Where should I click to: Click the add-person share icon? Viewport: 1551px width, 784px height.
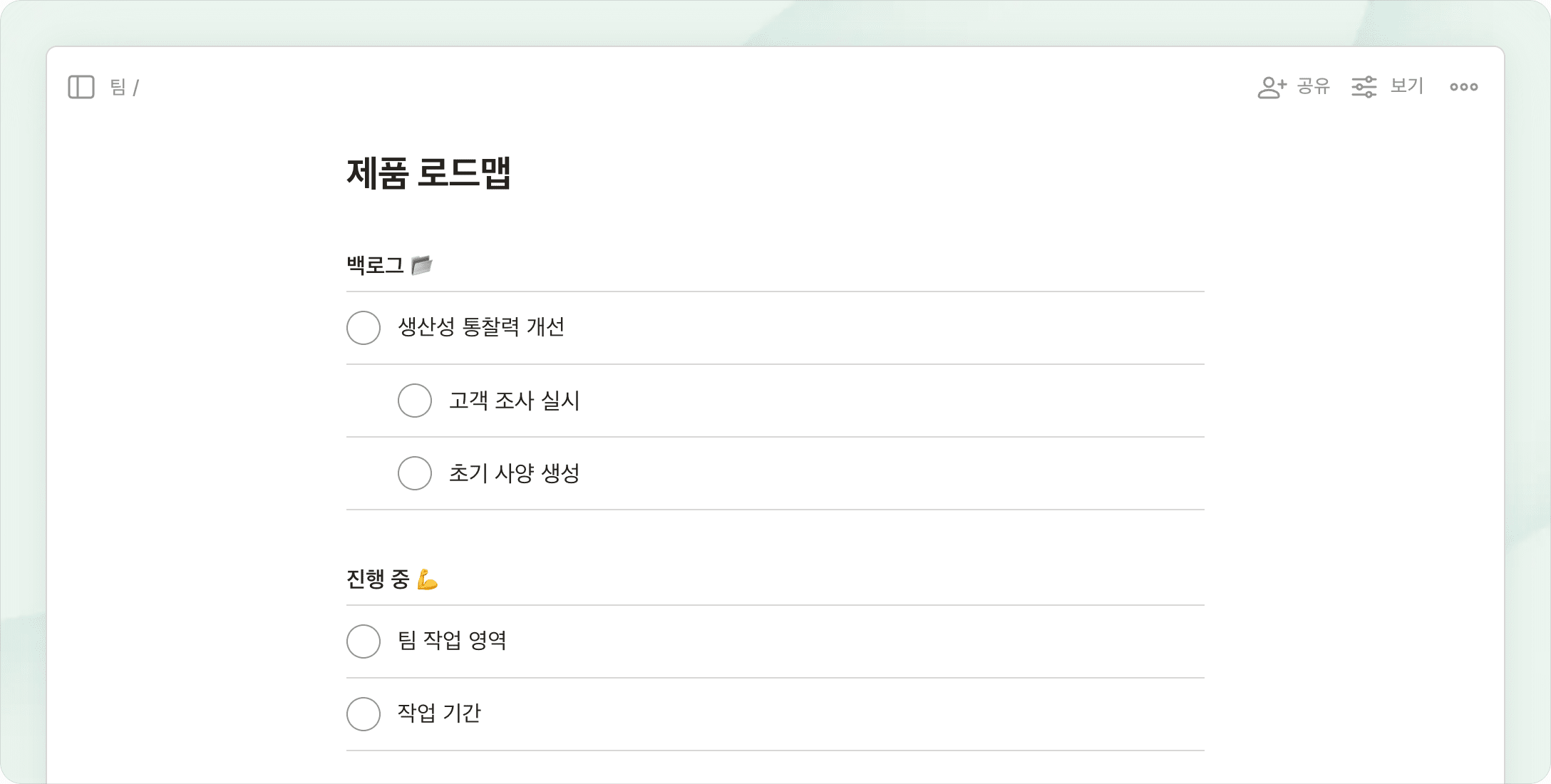click(1271, 87)
